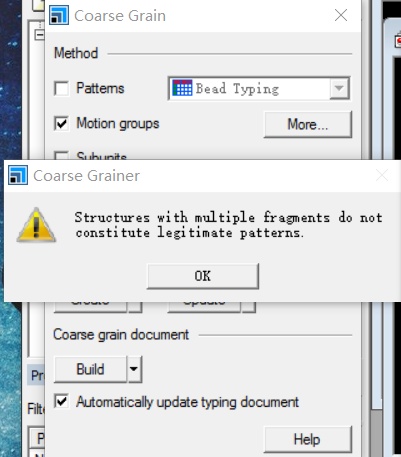Collapse the tree node minus box
This screenshot has height=457, width=401.
[x=39, y=35]
